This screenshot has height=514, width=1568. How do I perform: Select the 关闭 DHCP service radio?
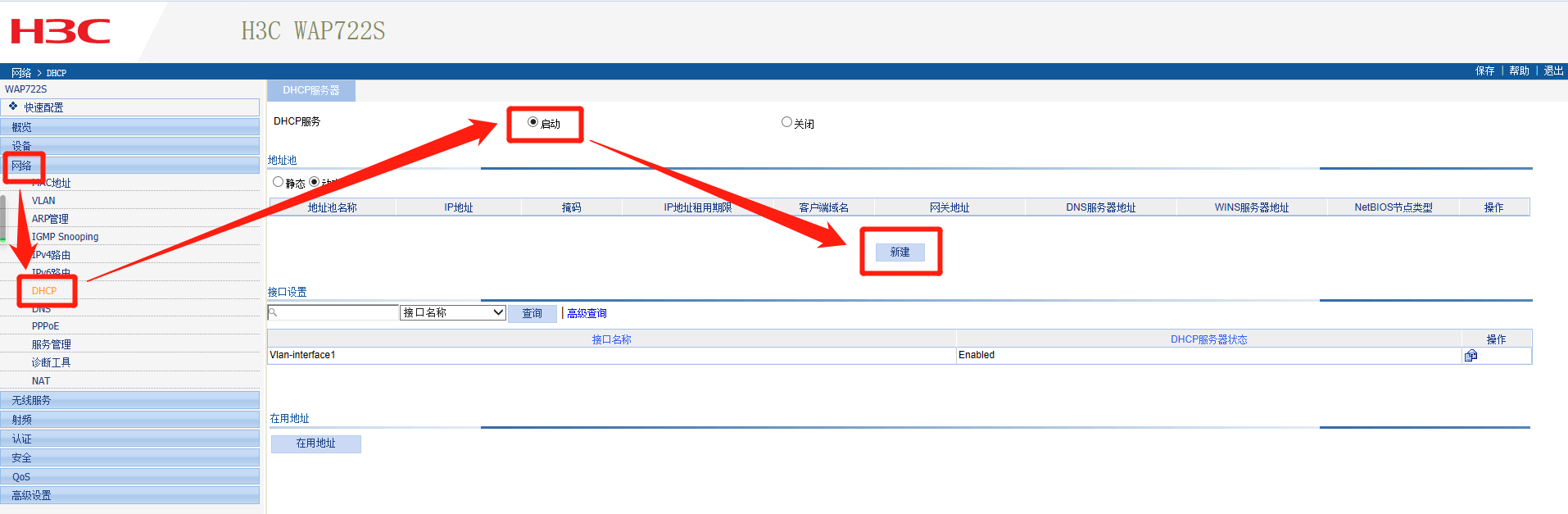pos(786,122)
